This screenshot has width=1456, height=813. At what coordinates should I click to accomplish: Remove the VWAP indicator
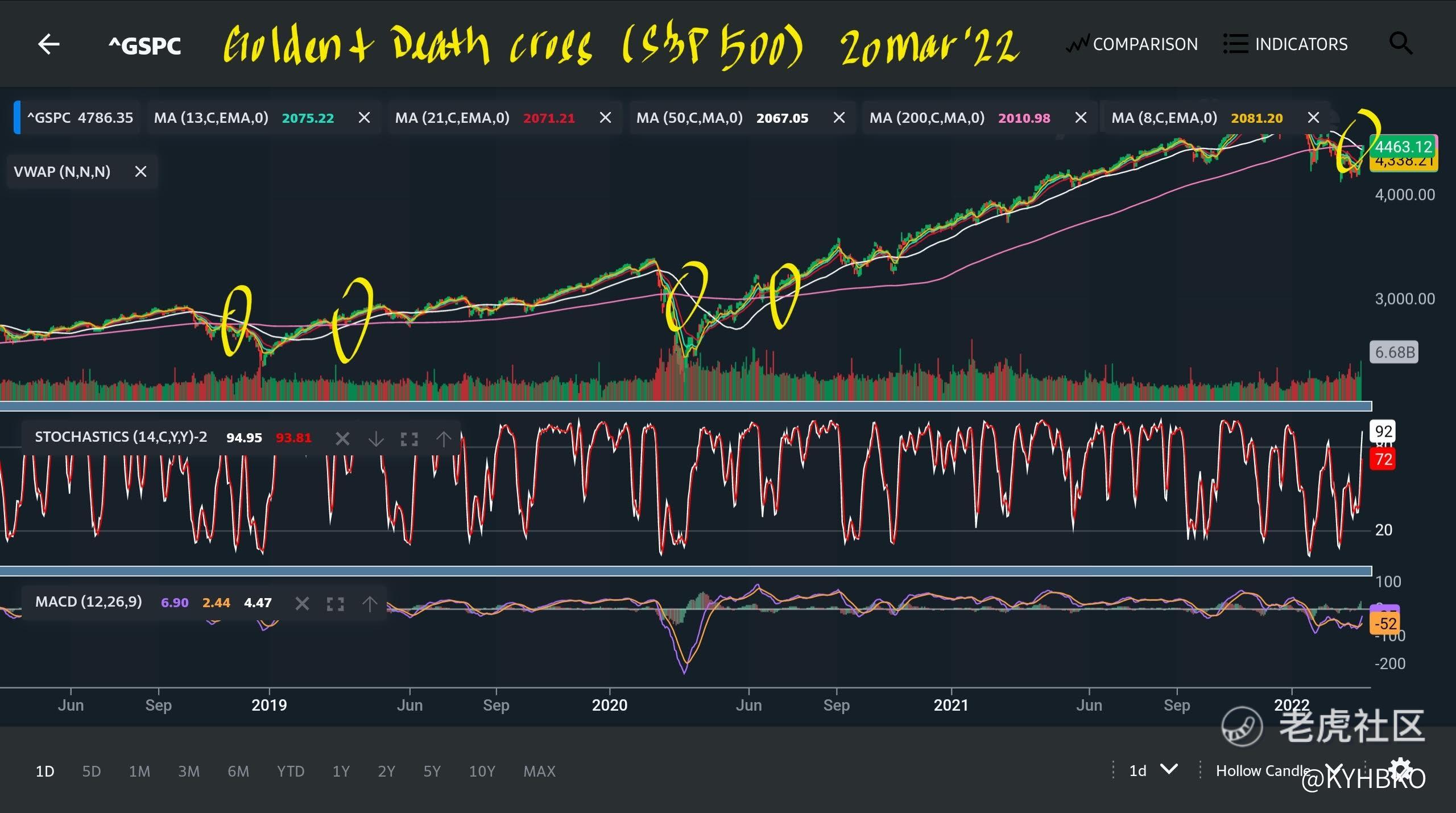tap(140, 172)
